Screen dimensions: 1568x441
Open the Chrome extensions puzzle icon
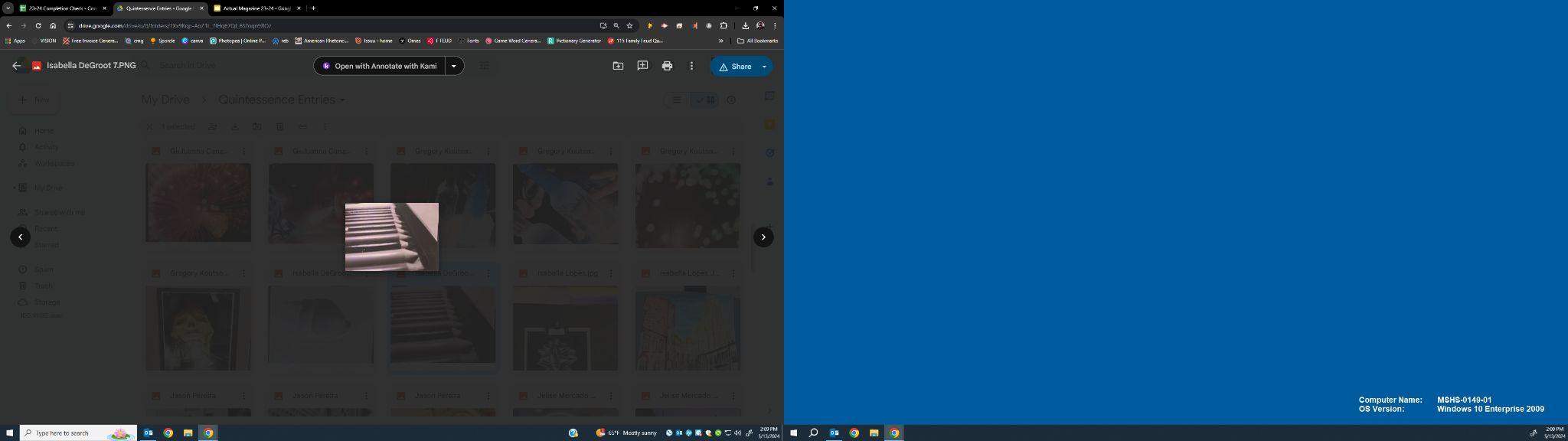(x=724, y=25)
